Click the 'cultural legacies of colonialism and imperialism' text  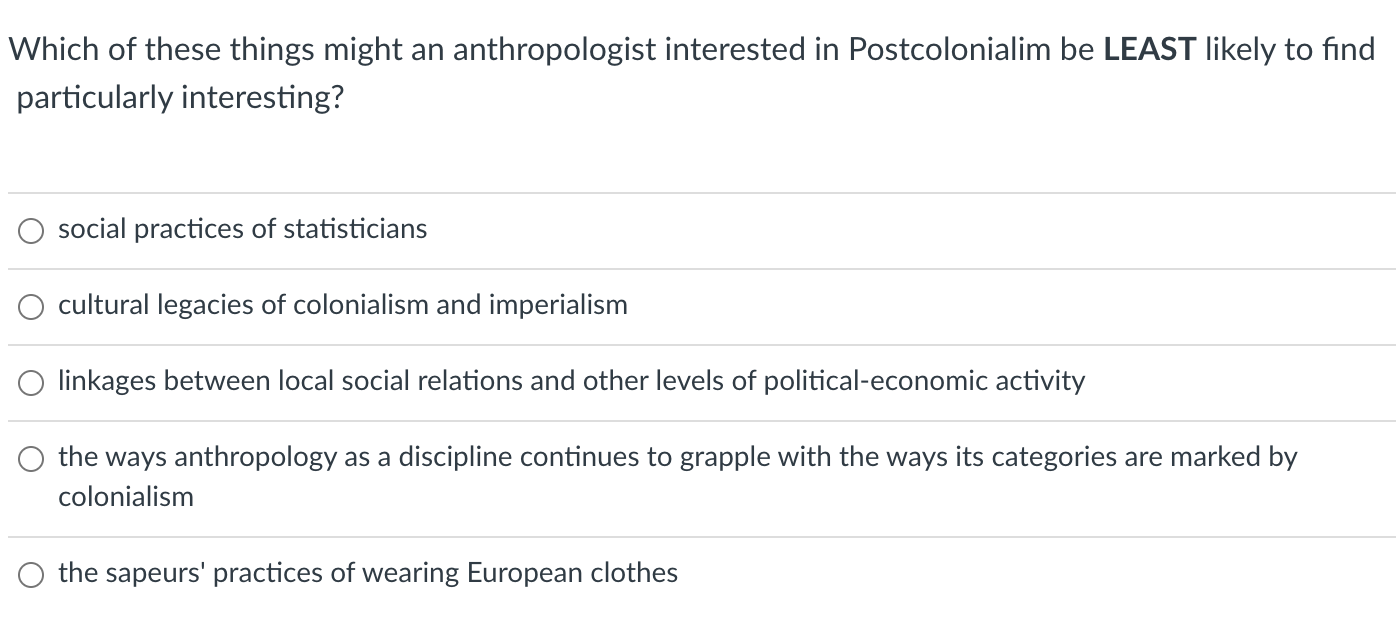coord(342,305)
